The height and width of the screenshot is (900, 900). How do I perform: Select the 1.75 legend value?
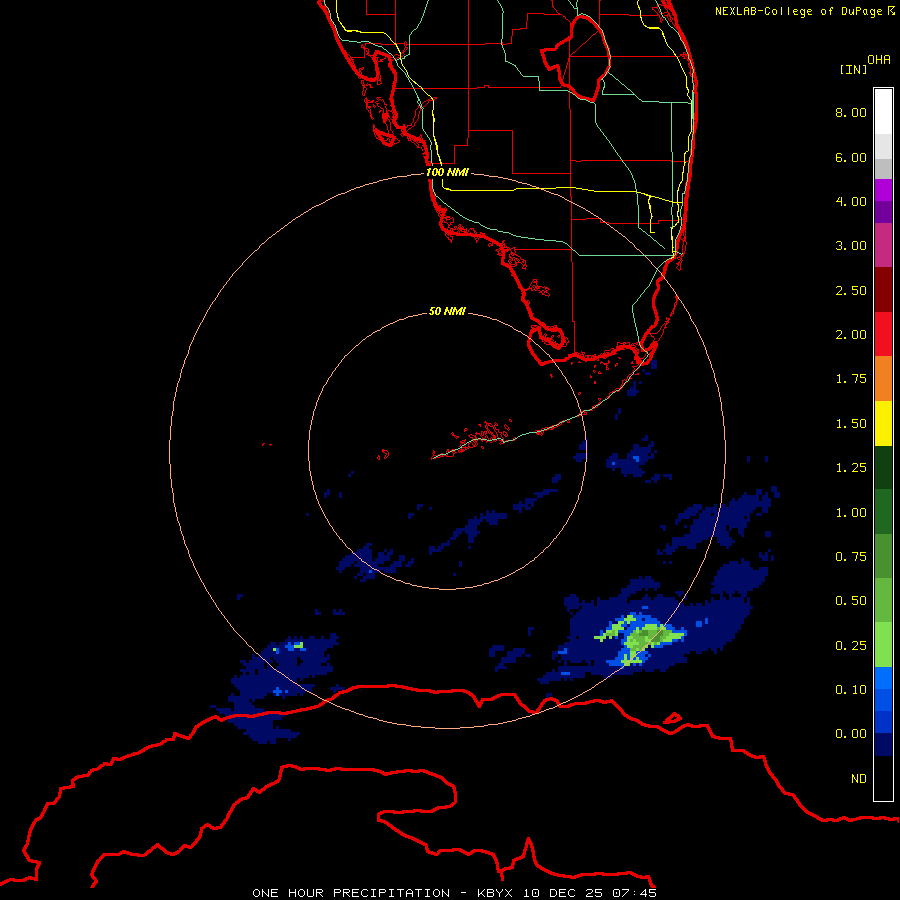(851, 379)
